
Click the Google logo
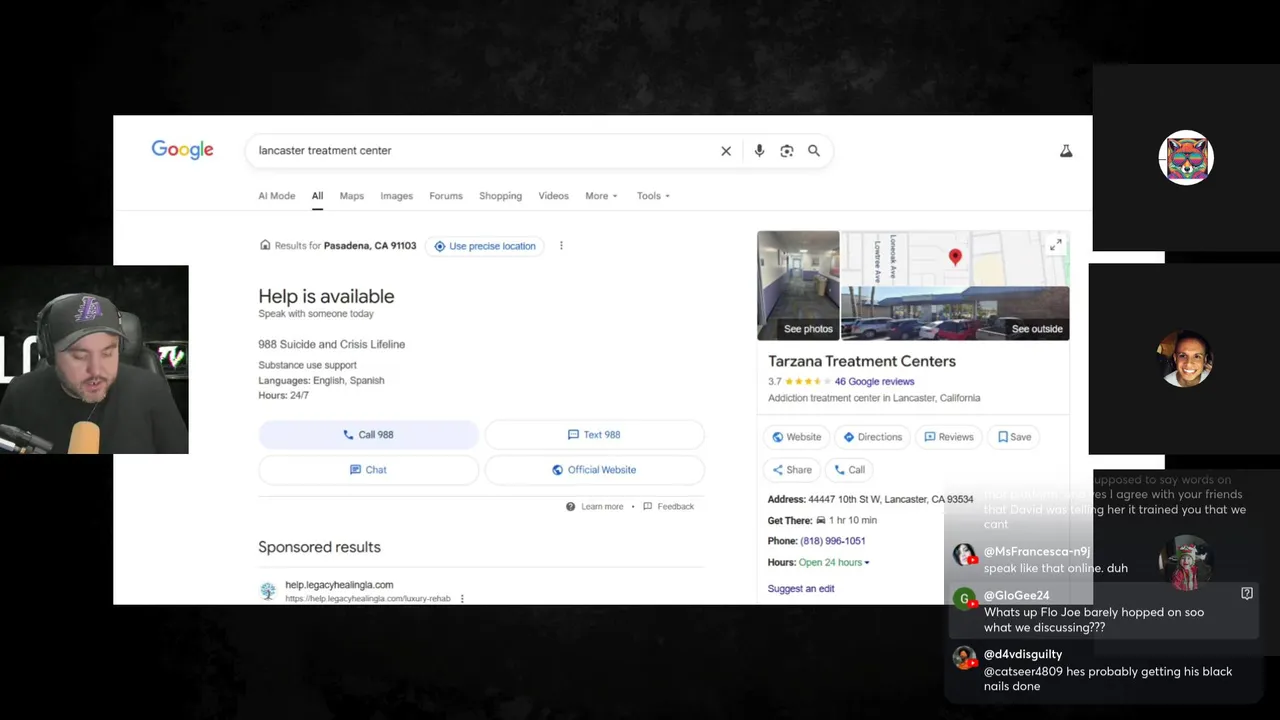[182, 150]
